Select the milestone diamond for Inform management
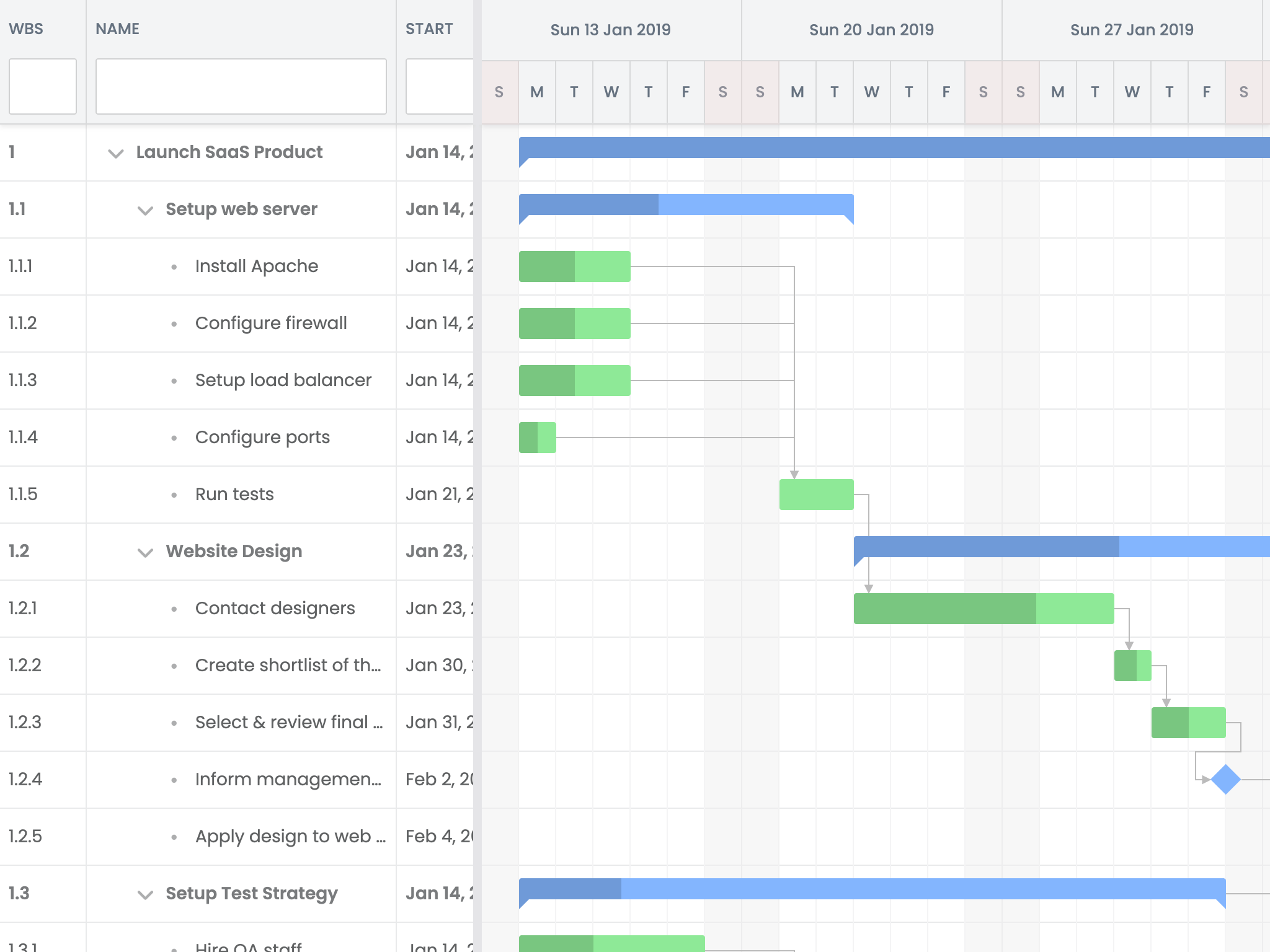Image resolution: width=1270 pixels, height=952 pixels. 1226,780
